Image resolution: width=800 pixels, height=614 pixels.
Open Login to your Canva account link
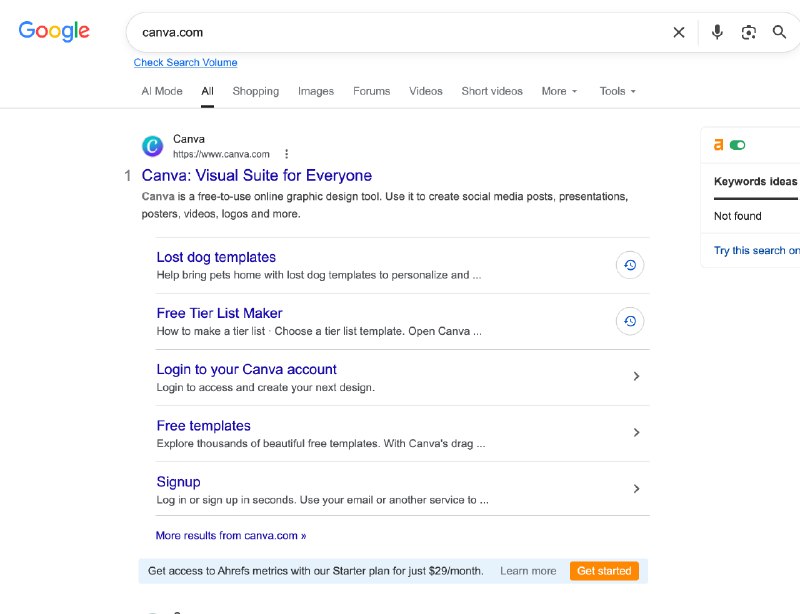[x=246, y=370]
